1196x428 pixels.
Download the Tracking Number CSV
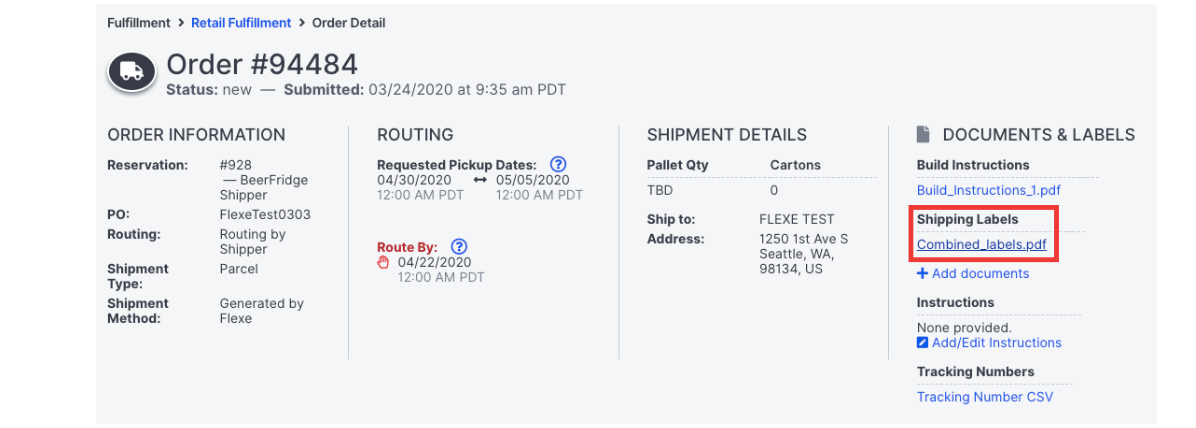[x=984, y=397]
